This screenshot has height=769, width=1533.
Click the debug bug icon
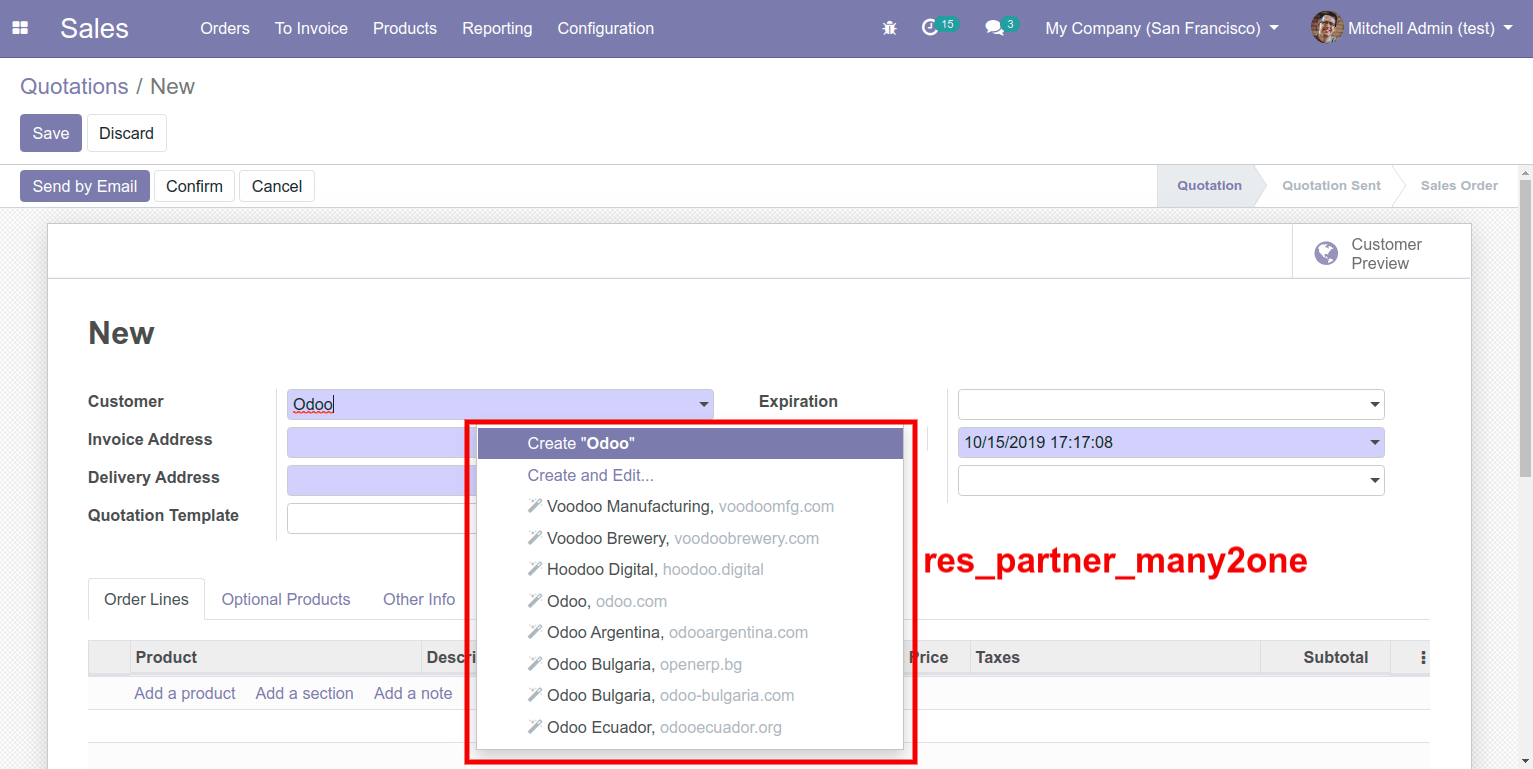click(889, 28)
